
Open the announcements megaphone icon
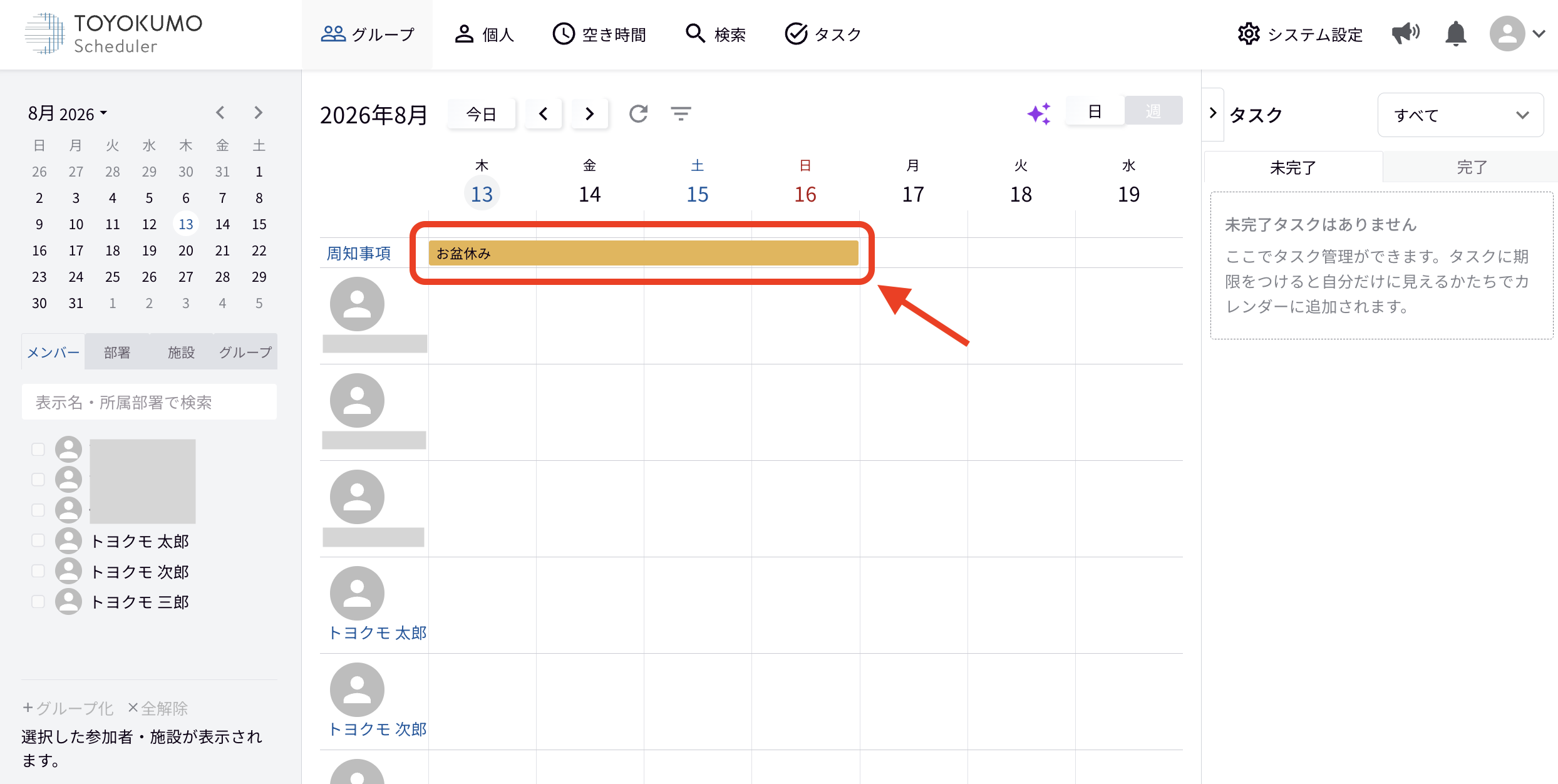coord(1405,34)
